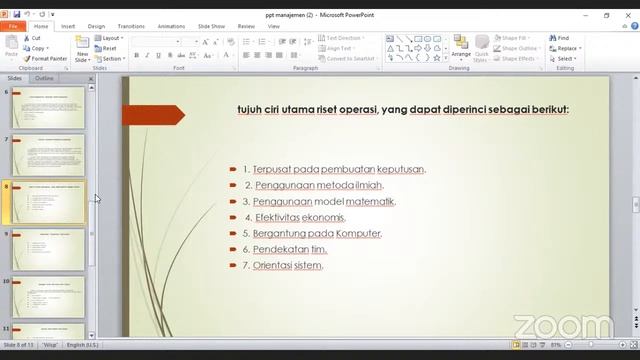640x360 pixels.
Task: Open the Section dropdown
Action: tap(110, 59)
